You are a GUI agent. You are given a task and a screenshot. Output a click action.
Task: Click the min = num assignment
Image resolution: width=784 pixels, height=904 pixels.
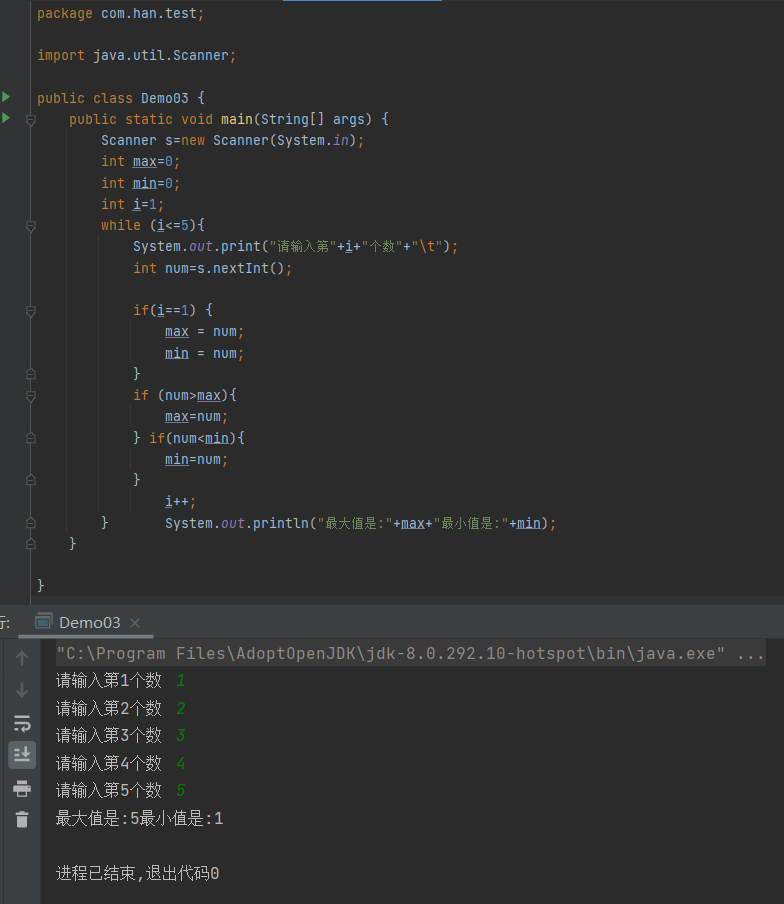pyautogui.click(x=205, y=353)
